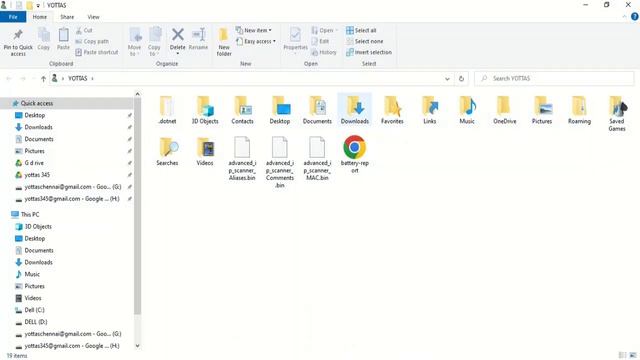Screen dimensions: 640x360
Task: Open the Favorites folder
Action: coord(392,110)
